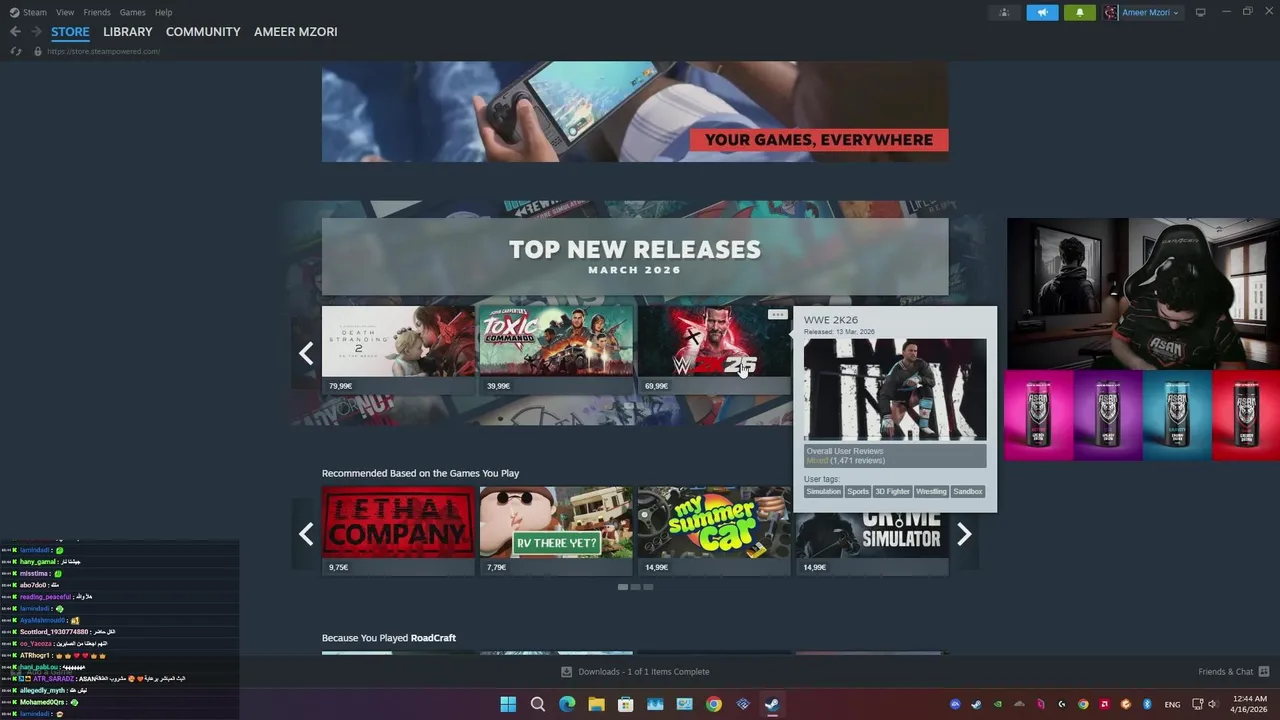Select the third carousel page dot
This screenshot has width=1280, height=720.
point(648,587)
